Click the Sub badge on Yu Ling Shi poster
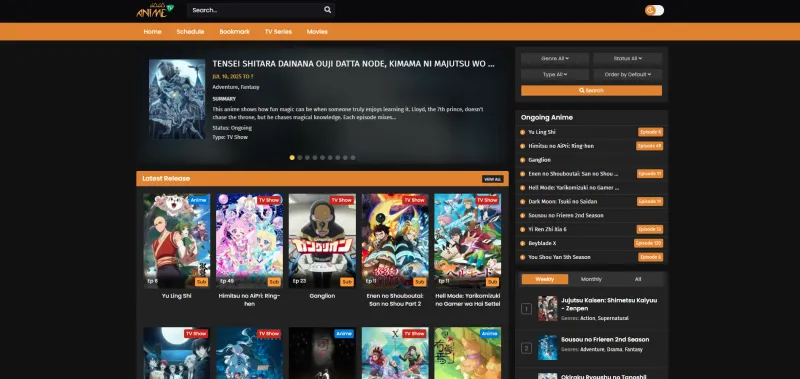 [x=202, y=282]
